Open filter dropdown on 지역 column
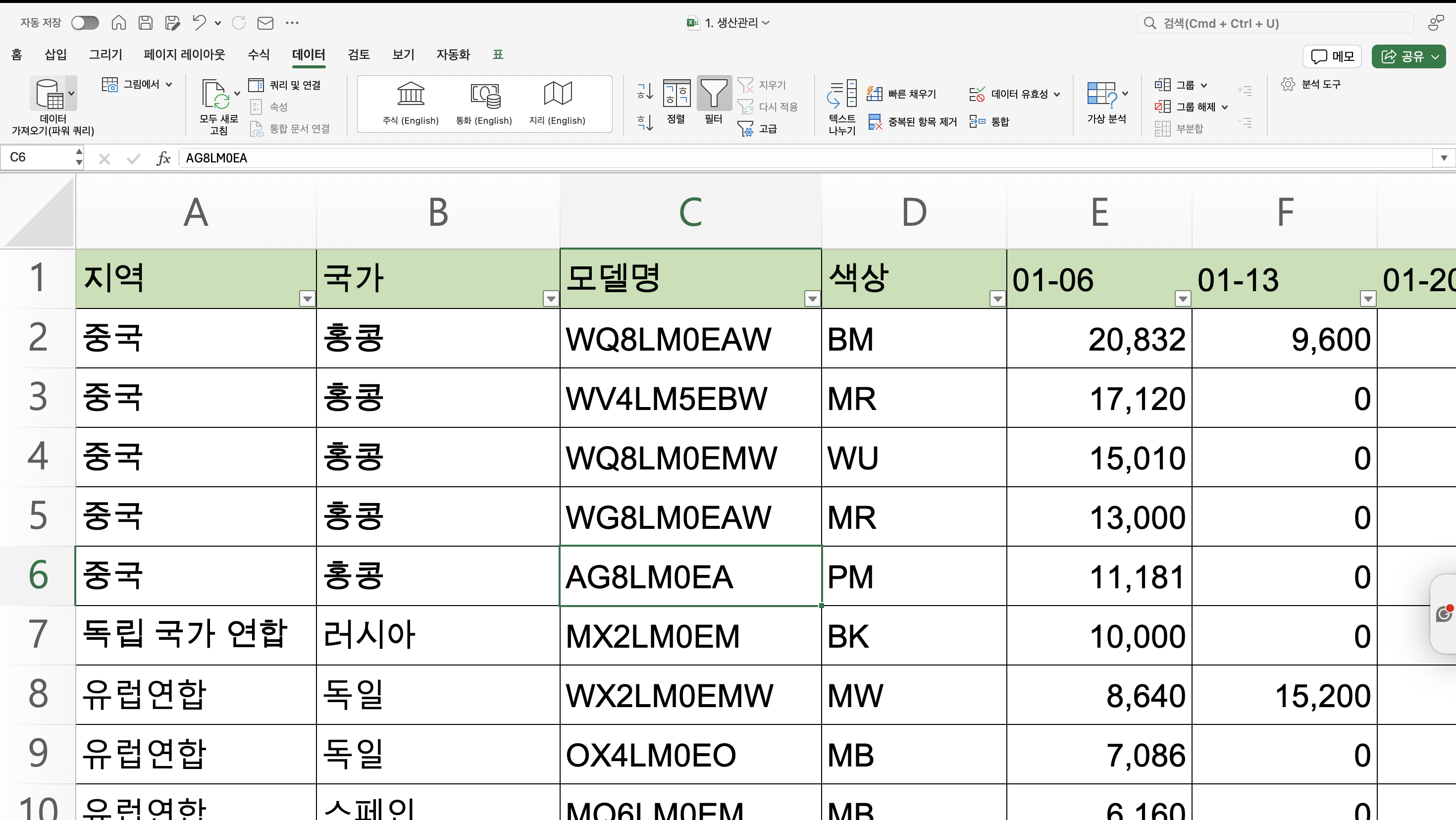 [x=307, y=299]
